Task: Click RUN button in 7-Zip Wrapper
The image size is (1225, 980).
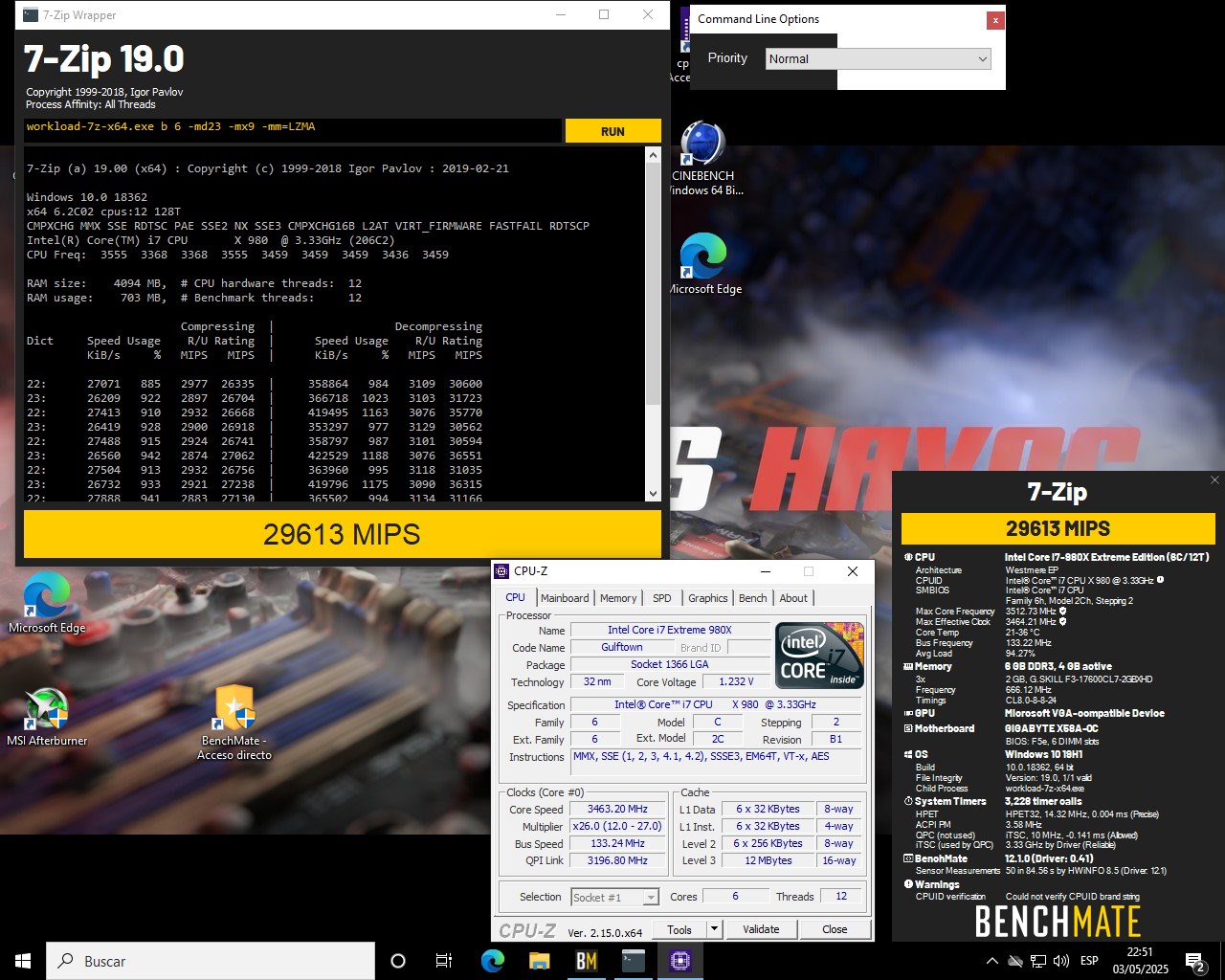Action: click(x=612, y=131)
